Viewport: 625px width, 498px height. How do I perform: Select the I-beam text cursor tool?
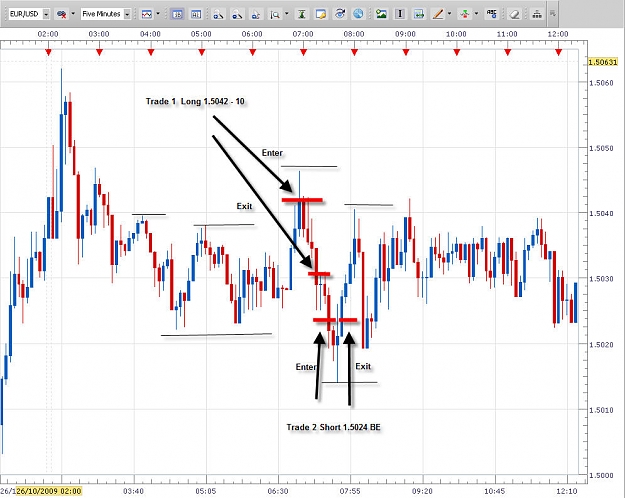pyautogui.click(x=400, y=14)
